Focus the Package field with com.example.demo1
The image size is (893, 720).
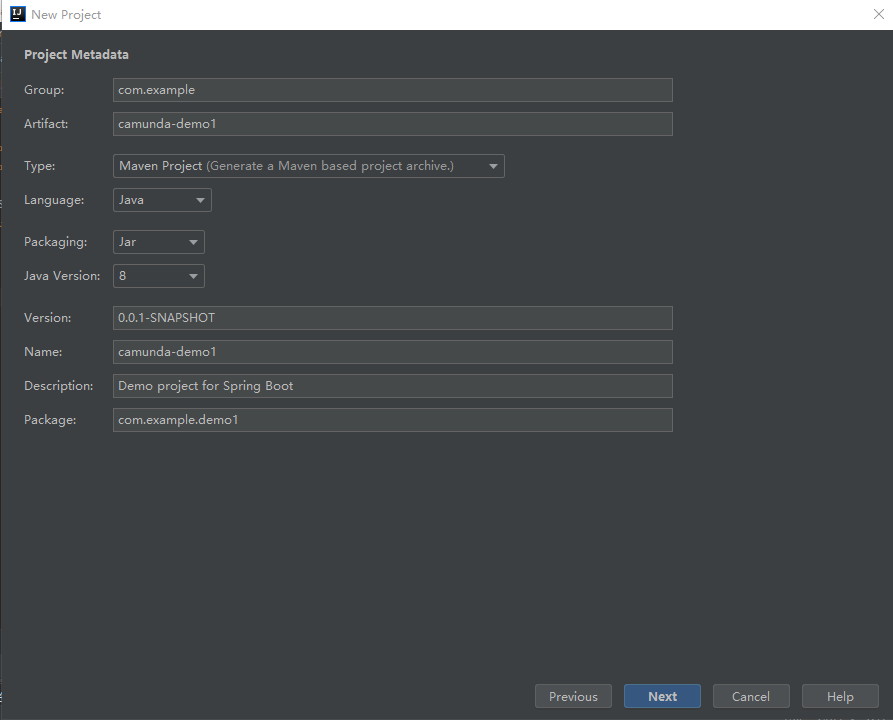[392, 420]
